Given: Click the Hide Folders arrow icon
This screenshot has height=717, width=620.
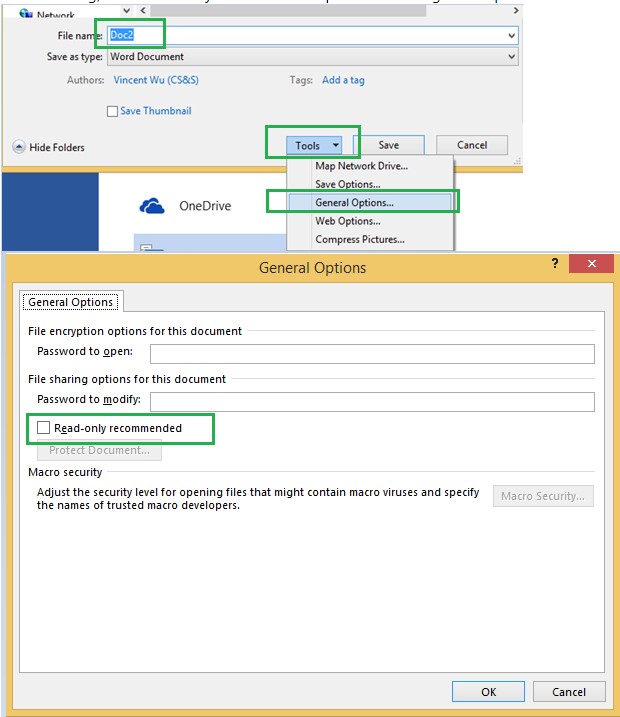Looking at the screenshot, I should (x=19, y=147).
